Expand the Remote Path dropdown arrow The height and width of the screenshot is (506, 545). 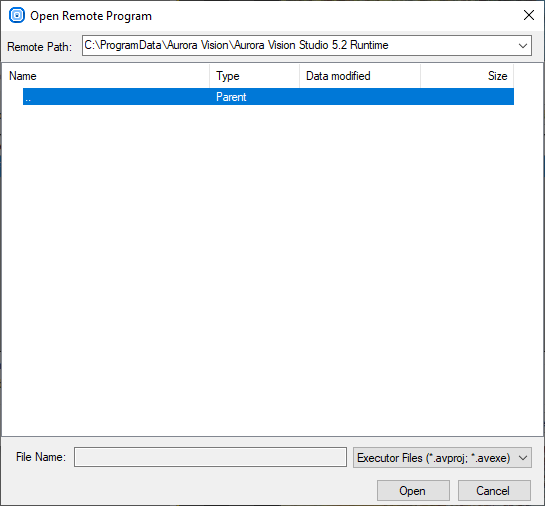click(523, 46)
